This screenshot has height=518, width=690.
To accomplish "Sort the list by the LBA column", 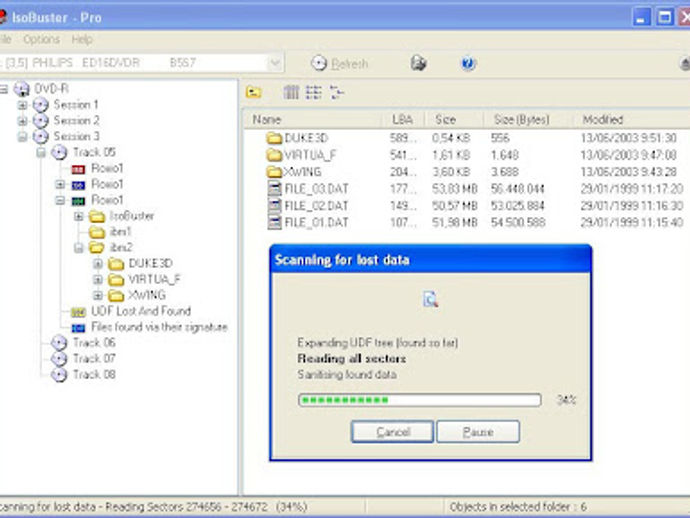I will 403,120.
